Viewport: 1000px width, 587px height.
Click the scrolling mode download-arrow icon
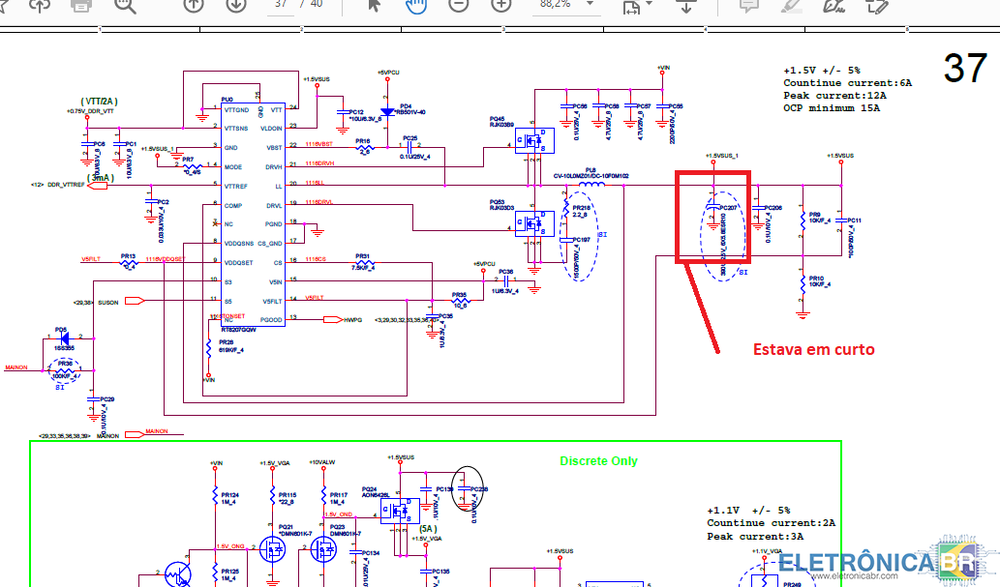(686, 5)
